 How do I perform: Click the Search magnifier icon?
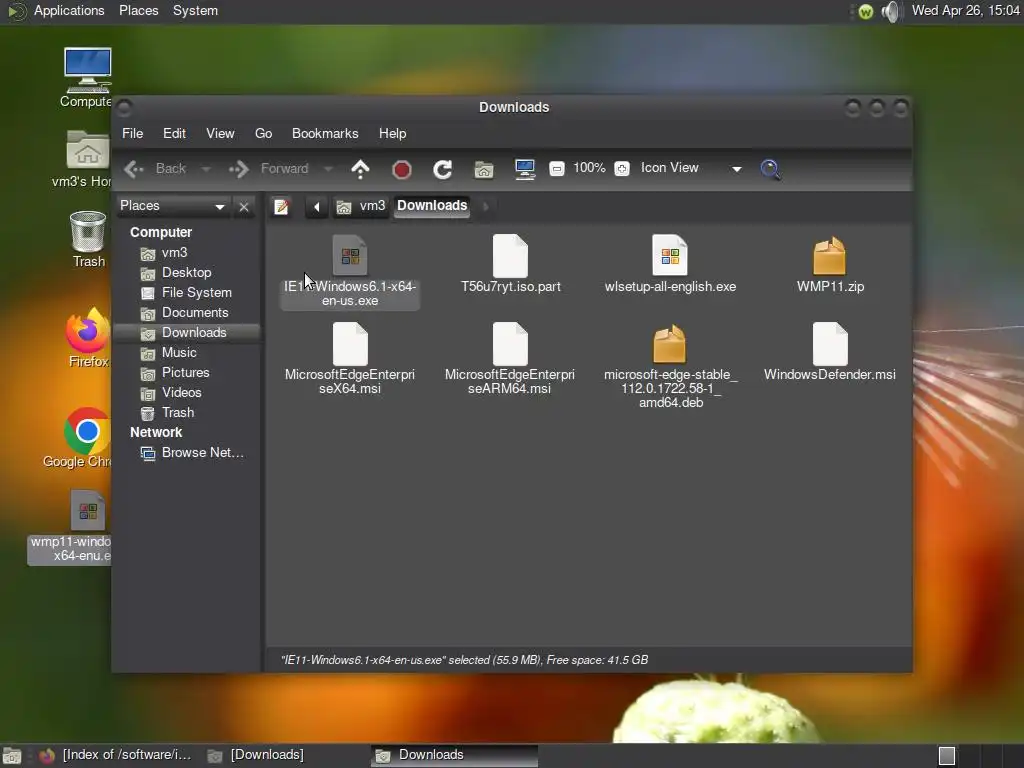pos(771,169)
